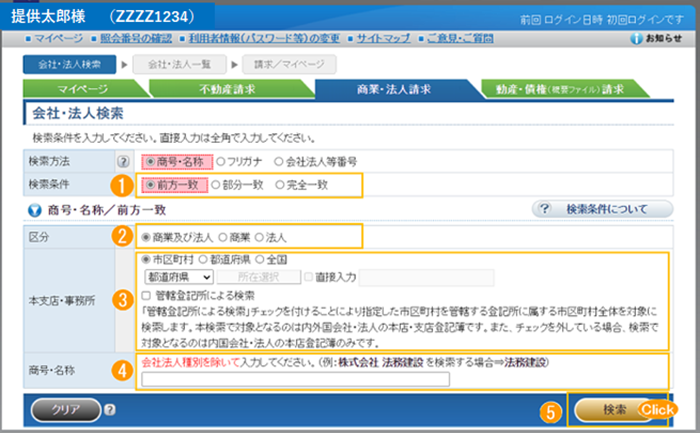Open the サイトマップ link
The image size is (700, 433).
tap(383, 38)
